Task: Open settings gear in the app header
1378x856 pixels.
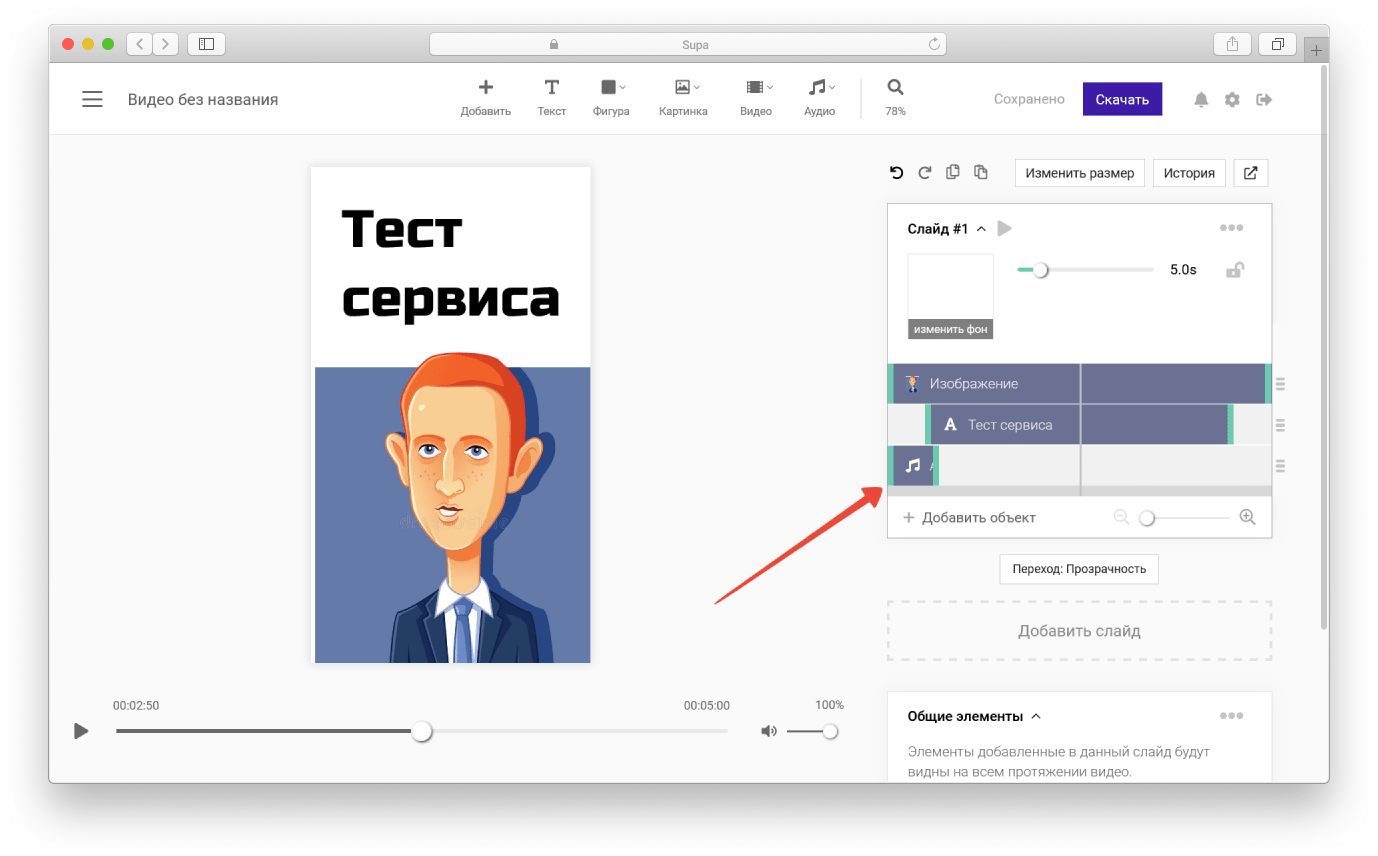Action: pos(1232,99)
